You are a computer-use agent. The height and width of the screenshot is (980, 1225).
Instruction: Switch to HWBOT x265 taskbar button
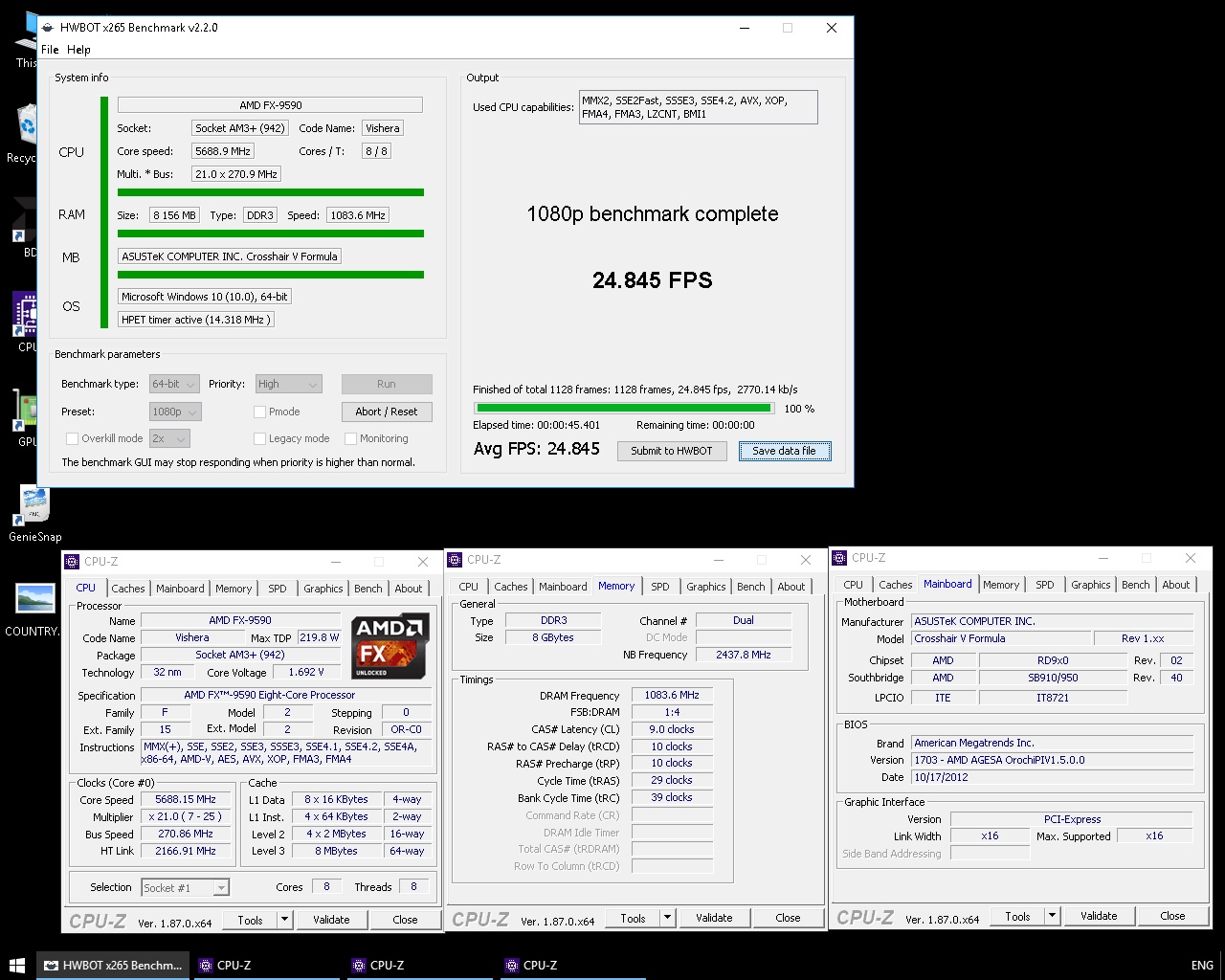(x=113, y=966)
